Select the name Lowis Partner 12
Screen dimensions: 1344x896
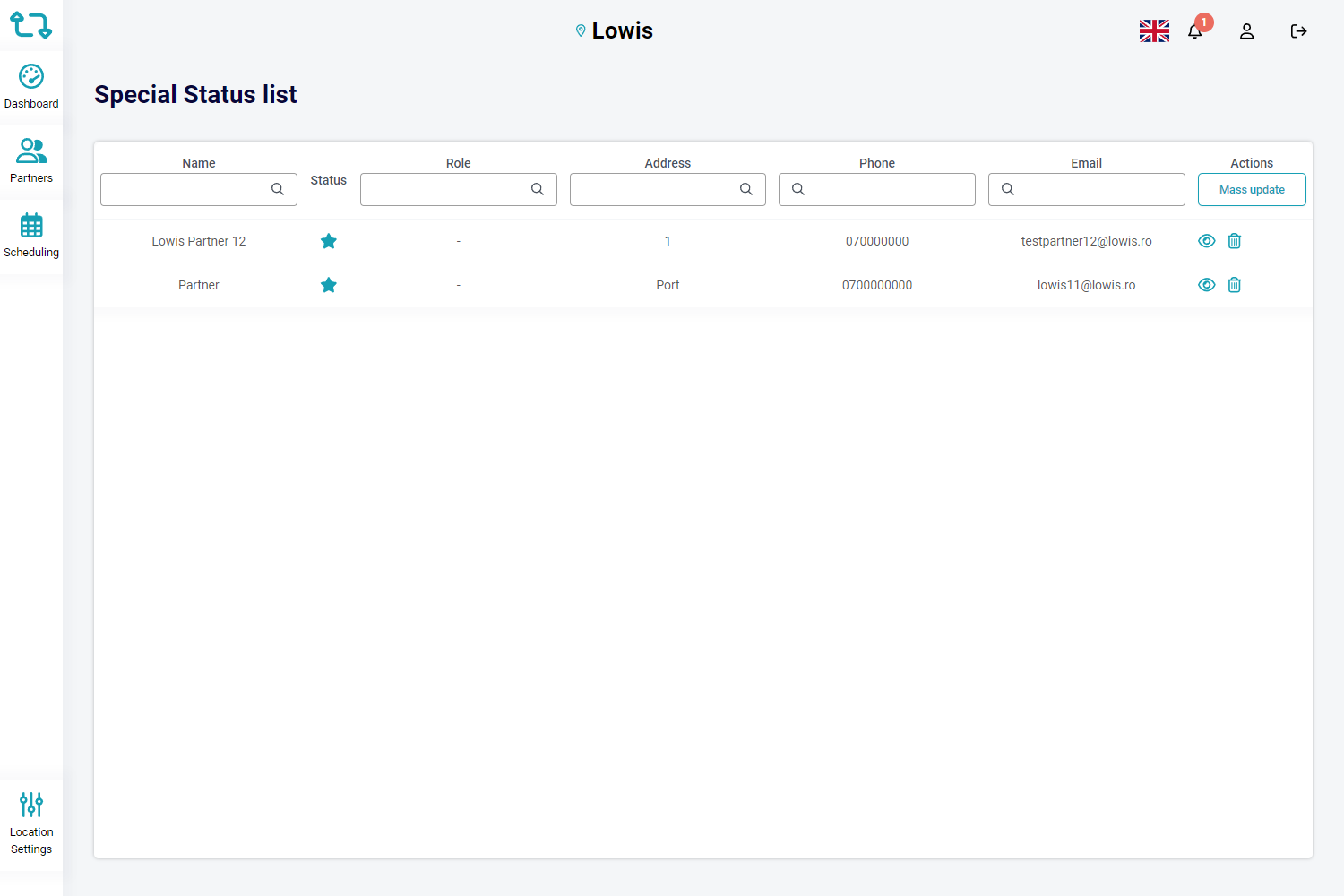pos(199,241)
